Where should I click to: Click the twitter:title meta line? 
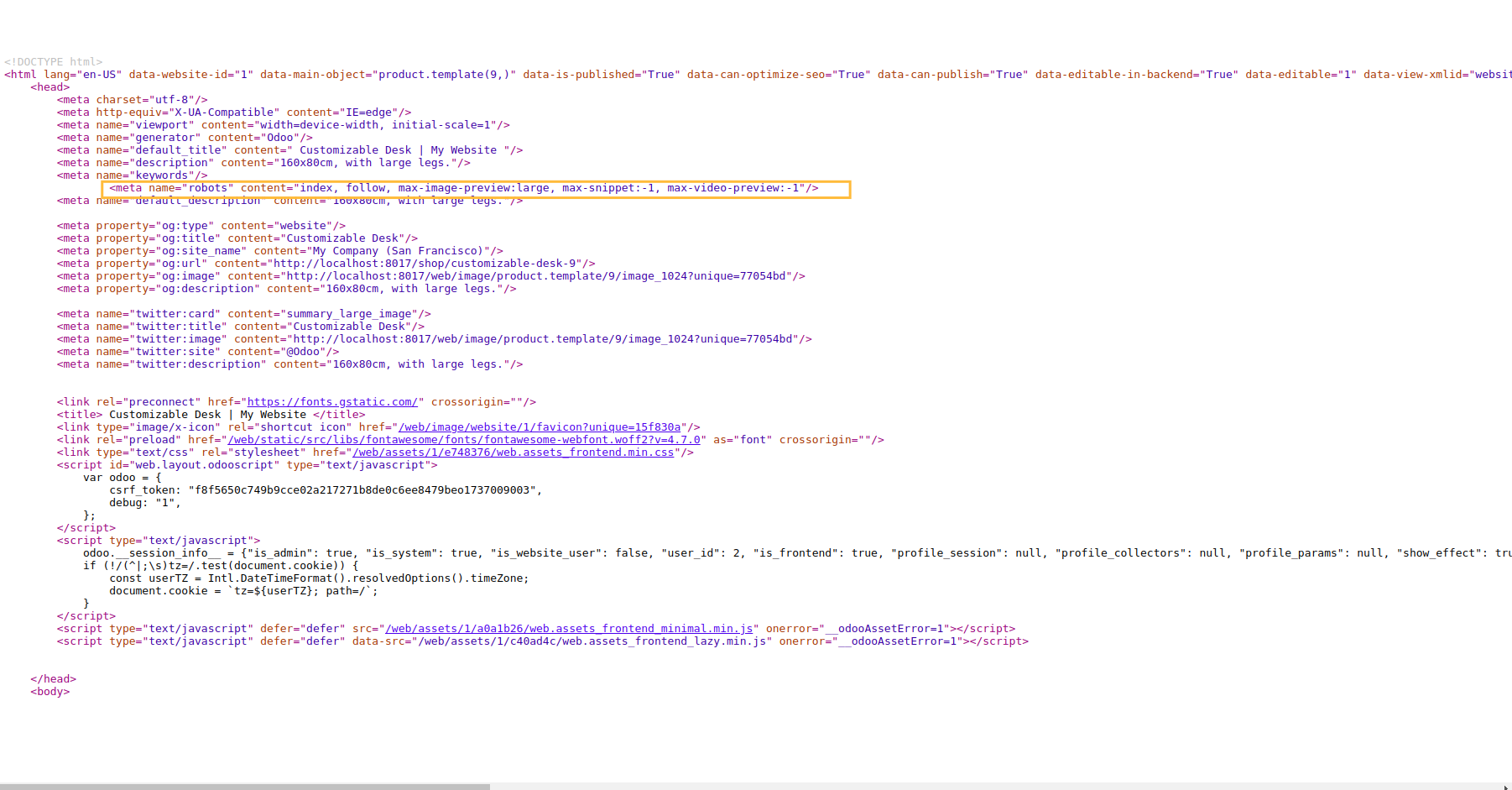tap(241, 327)
